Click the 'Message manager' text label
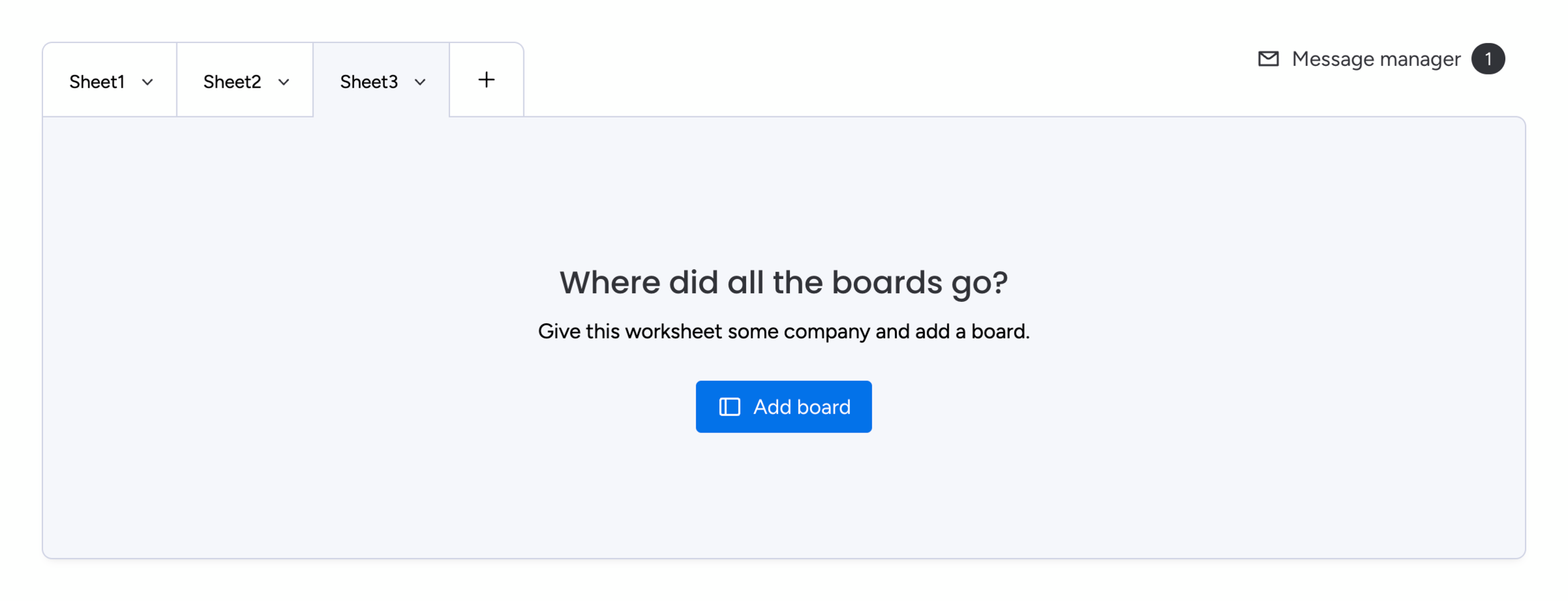1568x601 pixels. click(x=1376, y=59)
